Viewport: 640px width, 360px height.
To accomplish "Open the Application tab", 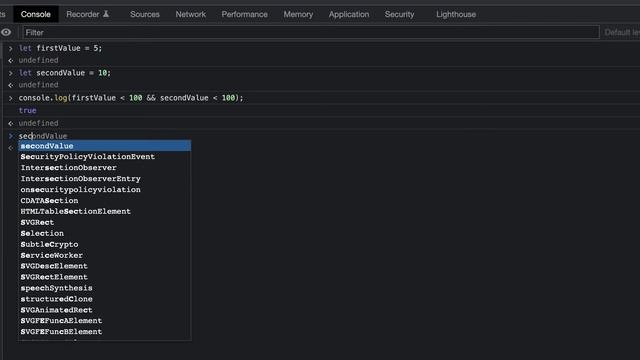I will click(x=349, y=14).
